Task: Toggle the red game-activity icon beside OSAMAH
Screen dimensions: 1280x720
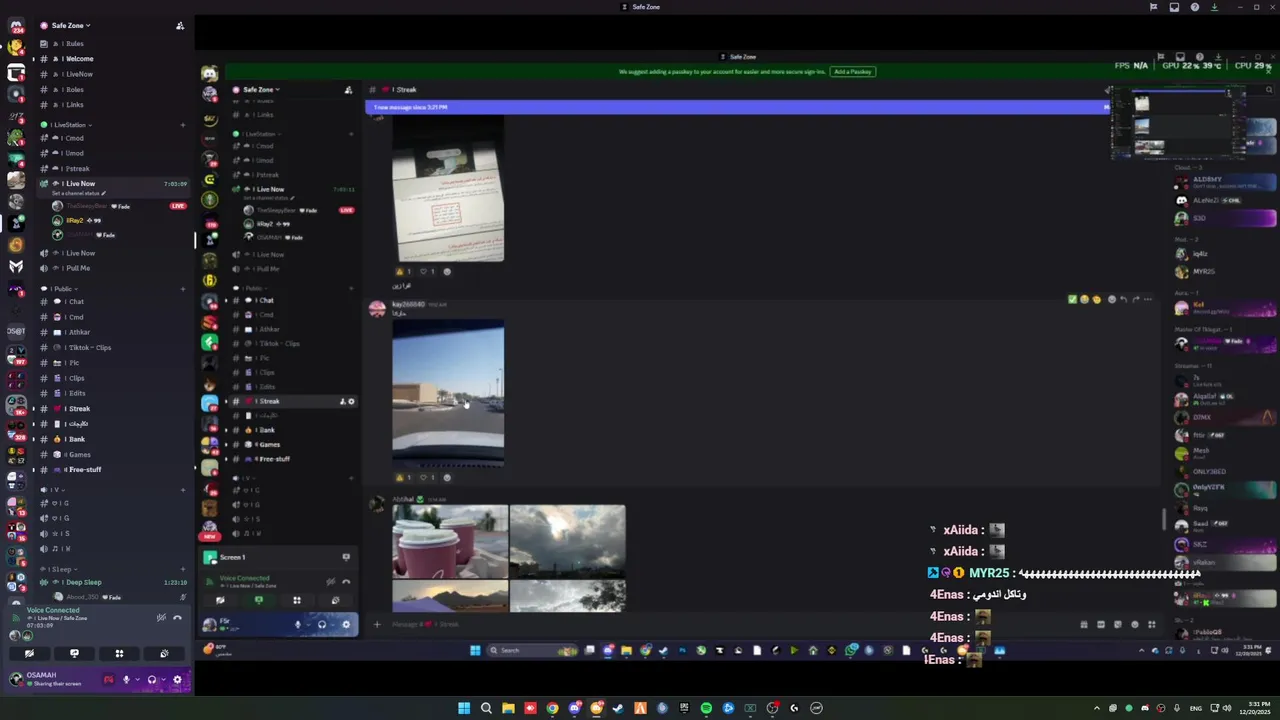Action: [108, 680]
